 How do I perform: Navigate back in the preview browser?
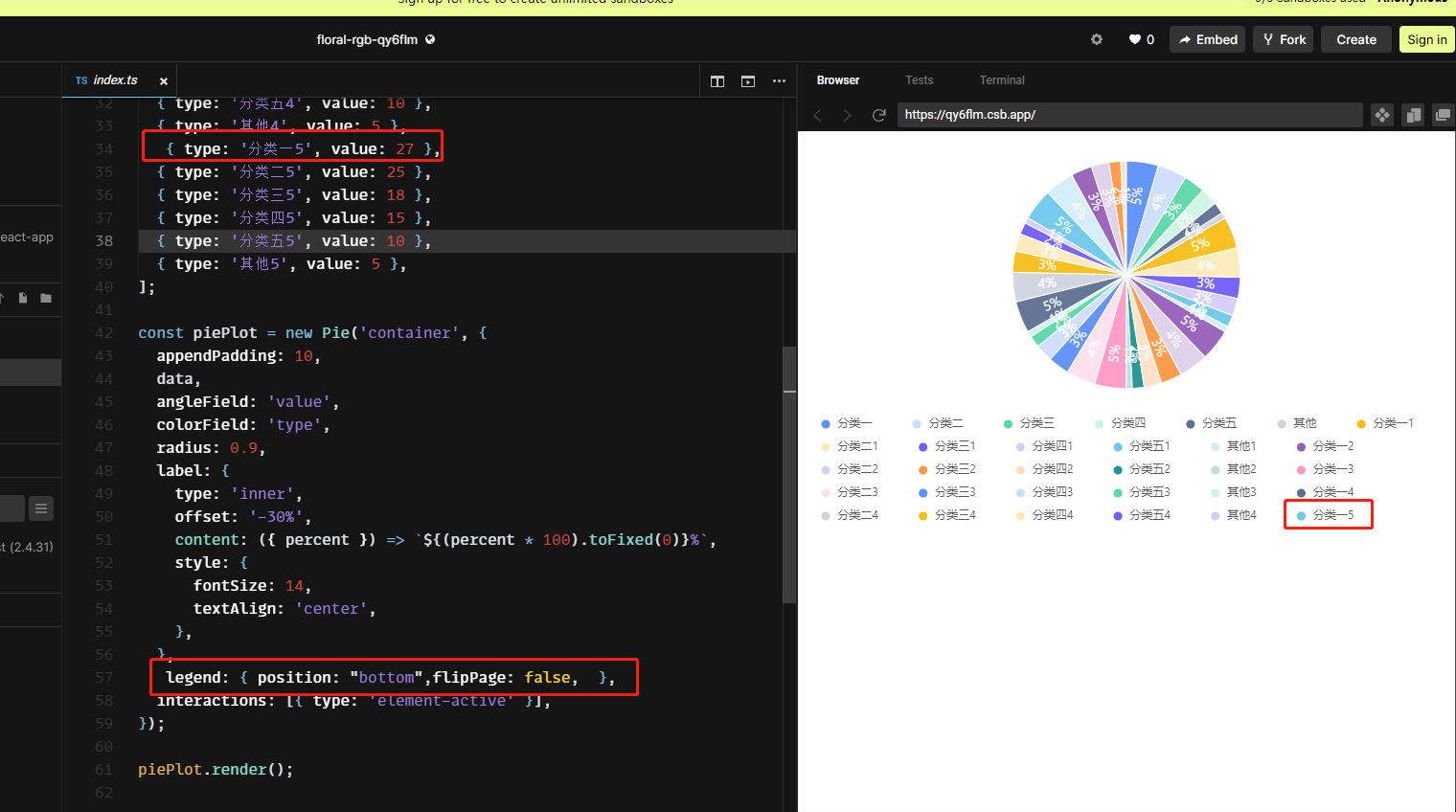[815, 114]
